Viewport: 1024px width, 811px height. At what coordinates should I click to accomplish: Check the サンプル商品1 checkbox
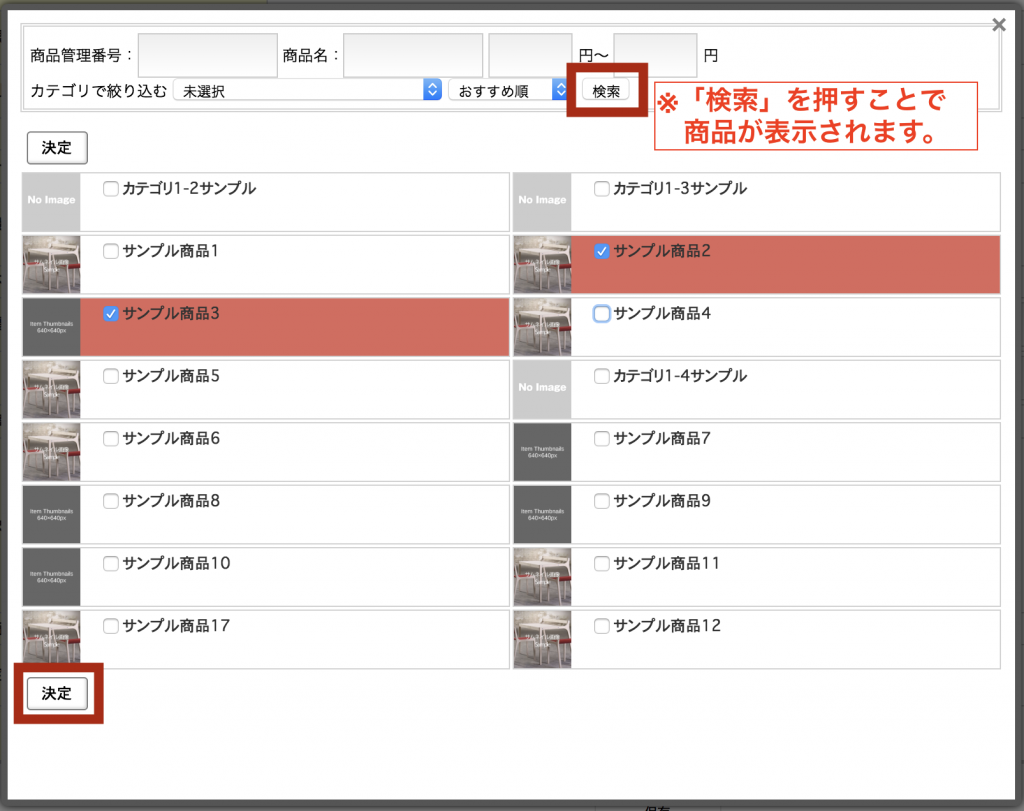(x=110, y=251)
